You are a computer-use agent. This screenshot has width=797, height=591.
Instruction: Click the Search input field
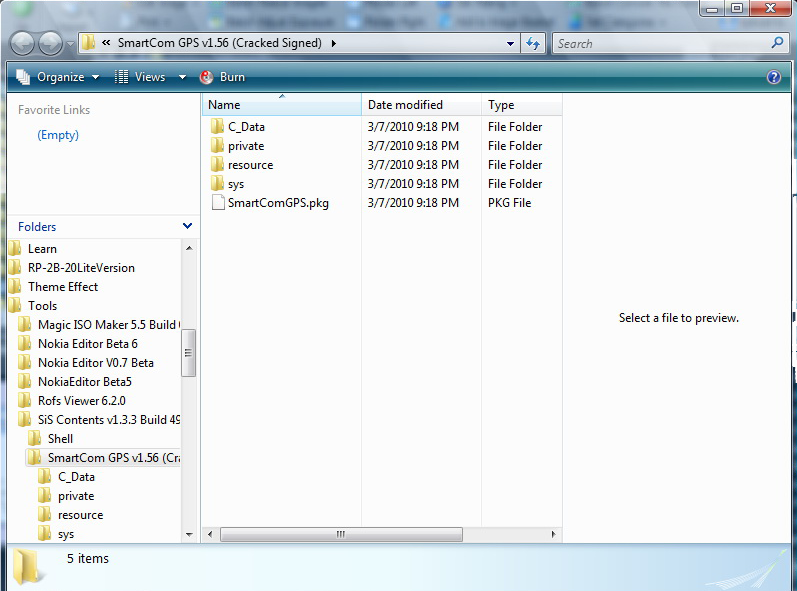pos(662,44)
